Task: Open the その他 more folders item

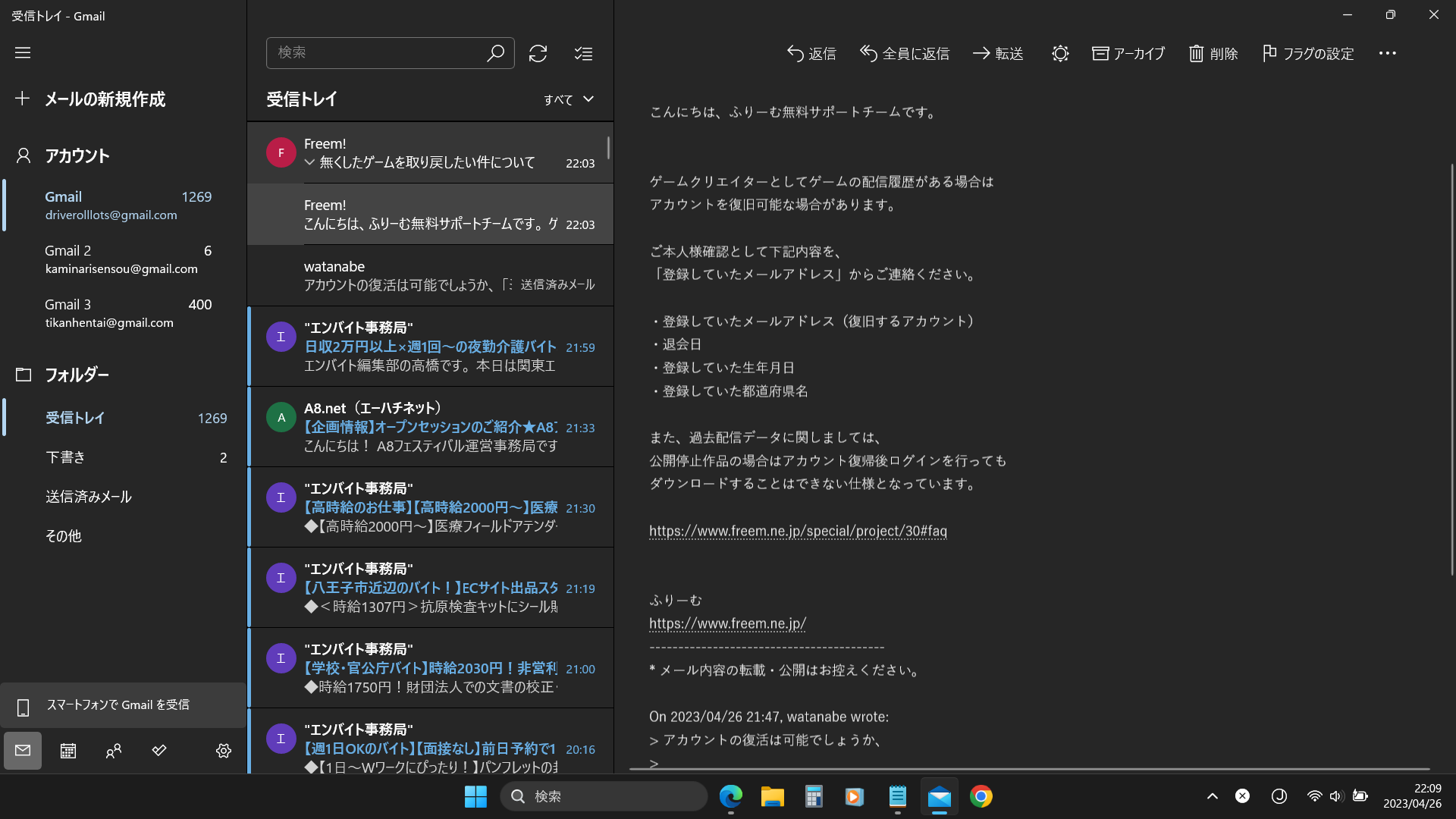Action: (123, 536)
